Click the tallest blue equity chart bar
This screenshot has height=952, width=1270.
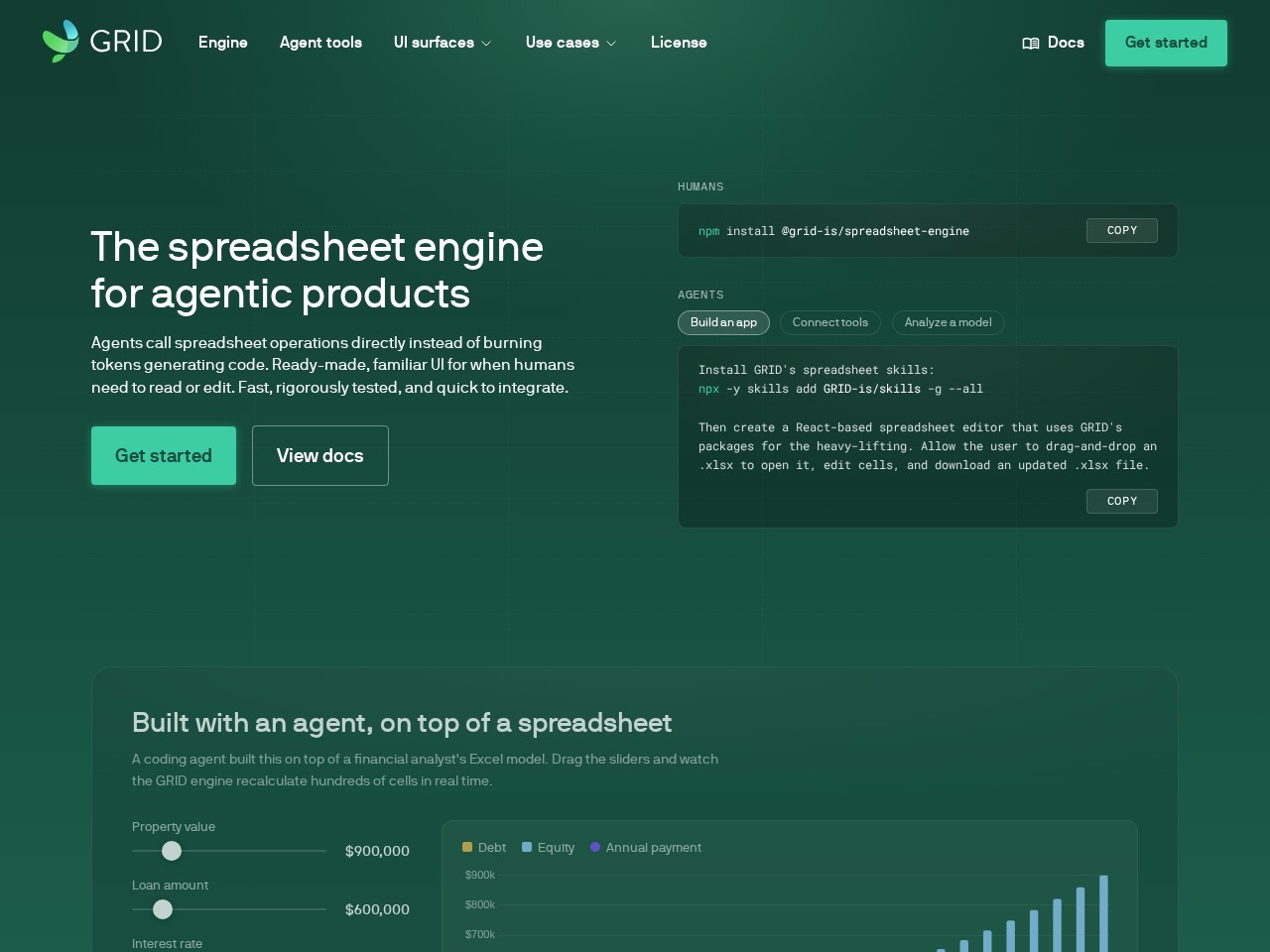click(x=1103, y=913)
